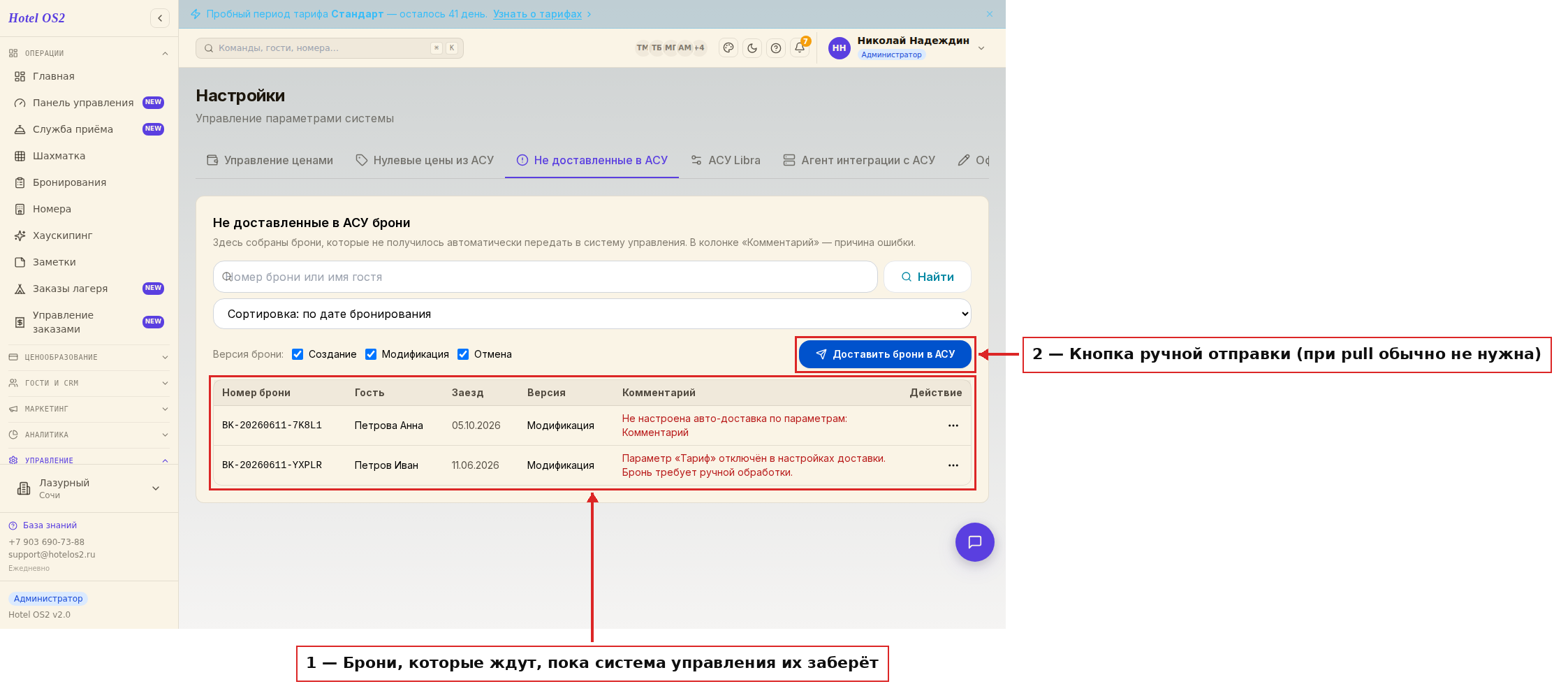
Task: Open the color theme palette icon
Action: pos(728,48)
